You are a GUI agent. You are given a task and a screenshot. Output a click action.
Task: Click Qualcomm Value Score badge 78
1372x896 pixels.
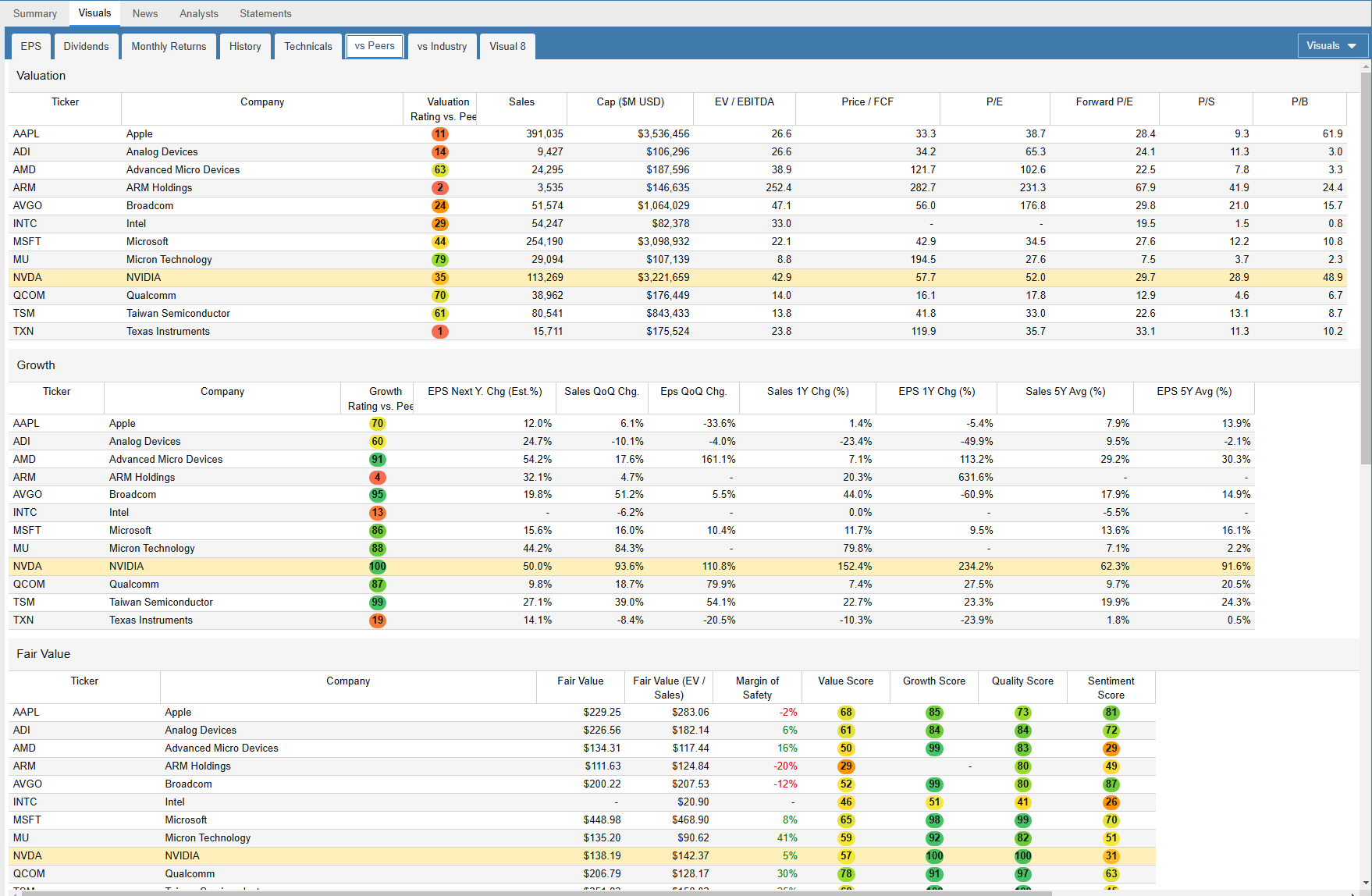point(846,874)
